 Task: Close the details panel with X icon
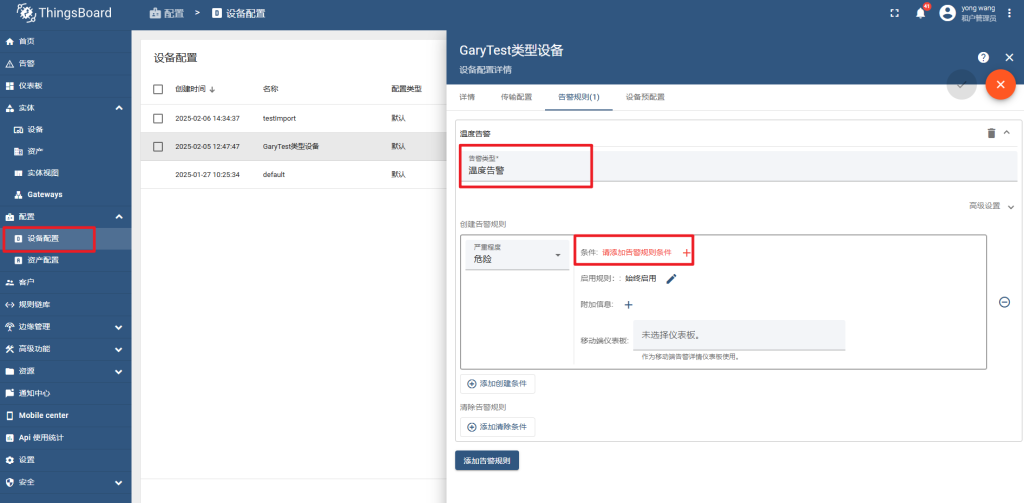(x=1009, y=57)
